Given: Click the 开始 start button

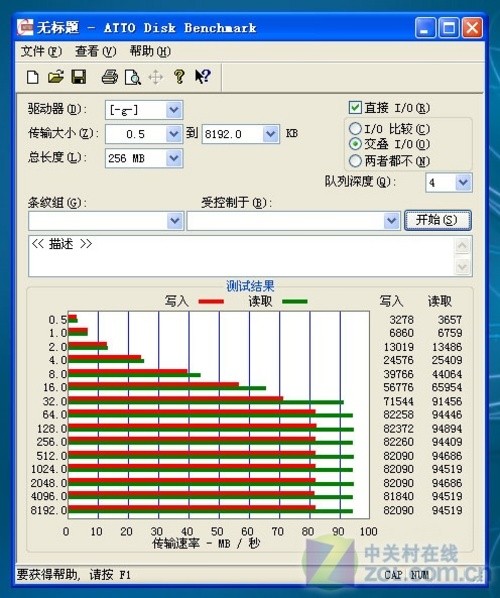Looking at the screenshot, I should [438, 220].
